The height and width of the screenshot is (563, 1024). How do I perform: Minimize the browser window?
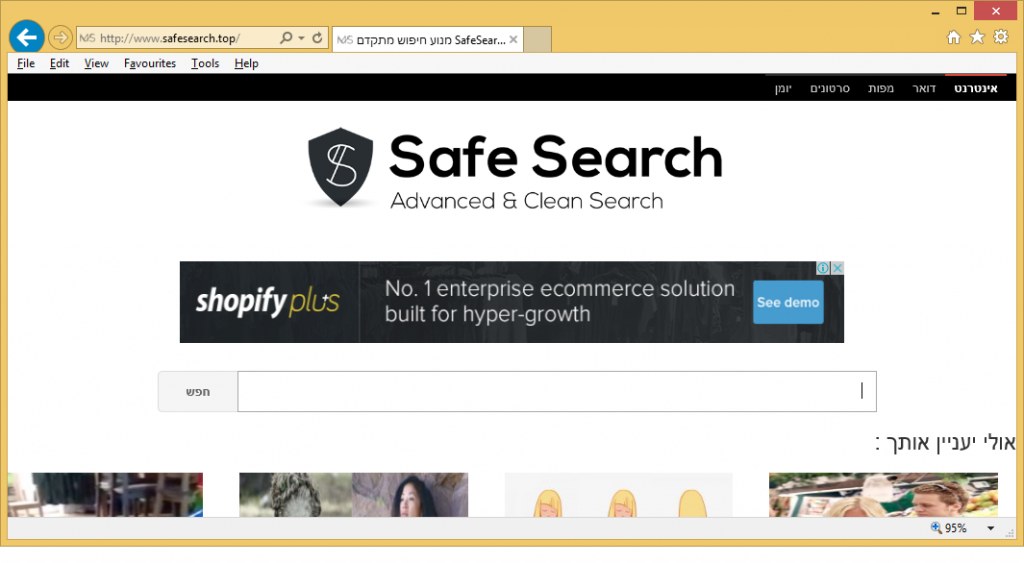tap(935, 12)
